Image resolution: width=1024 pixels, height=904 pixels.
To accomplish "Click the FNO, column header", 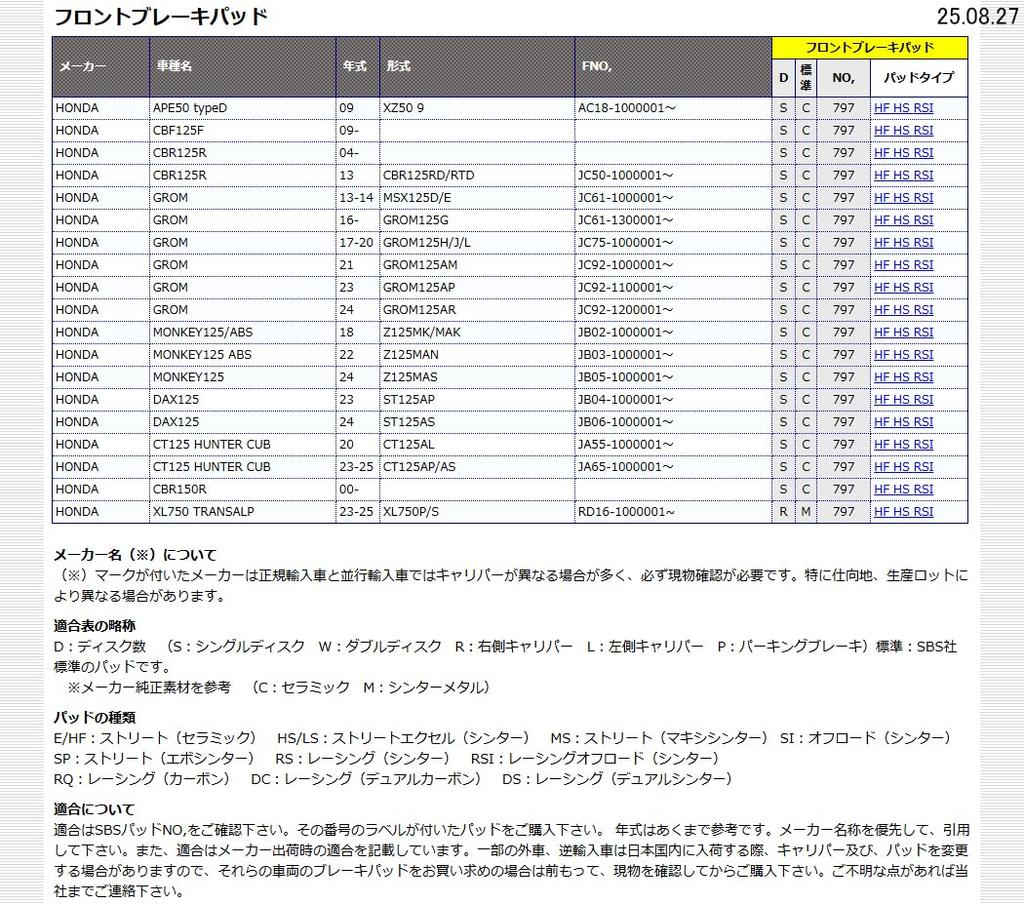I will [596, 66].
